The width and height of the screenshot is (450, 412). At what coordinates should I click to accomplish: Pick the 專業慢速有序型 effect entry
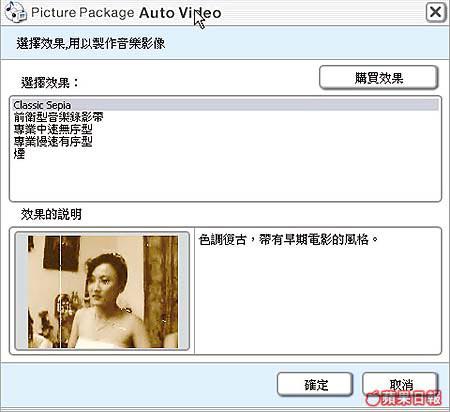[x=53, y=142]
